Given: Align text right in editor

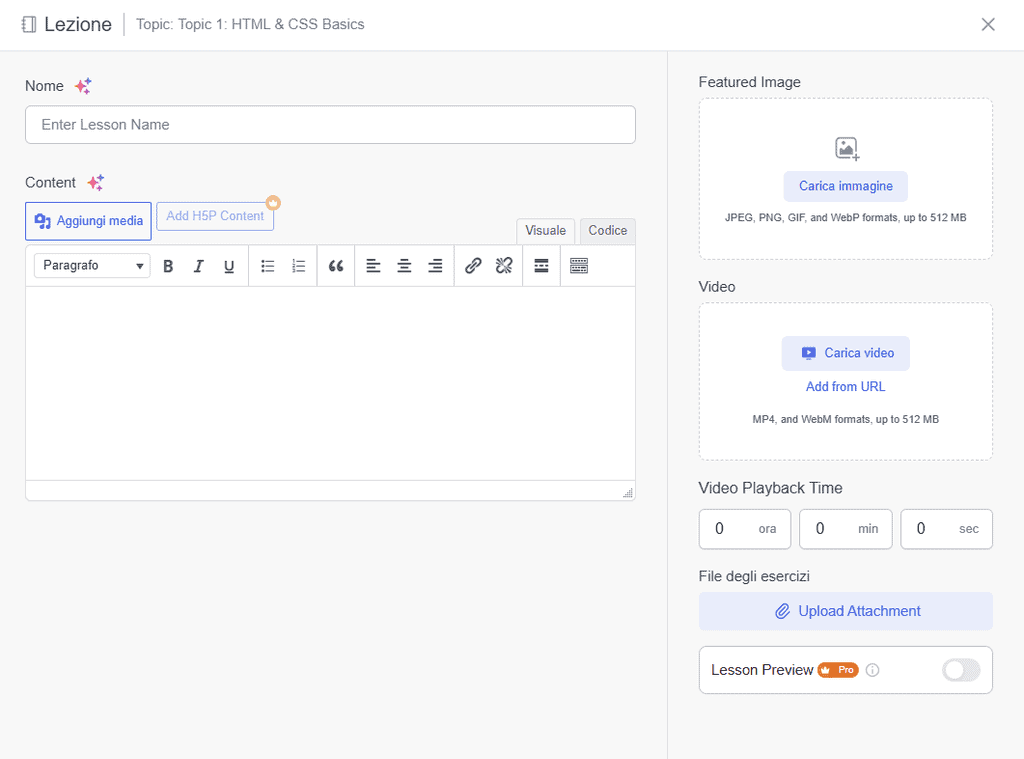Looking at the screenshot, I should [x=435, y=266].
